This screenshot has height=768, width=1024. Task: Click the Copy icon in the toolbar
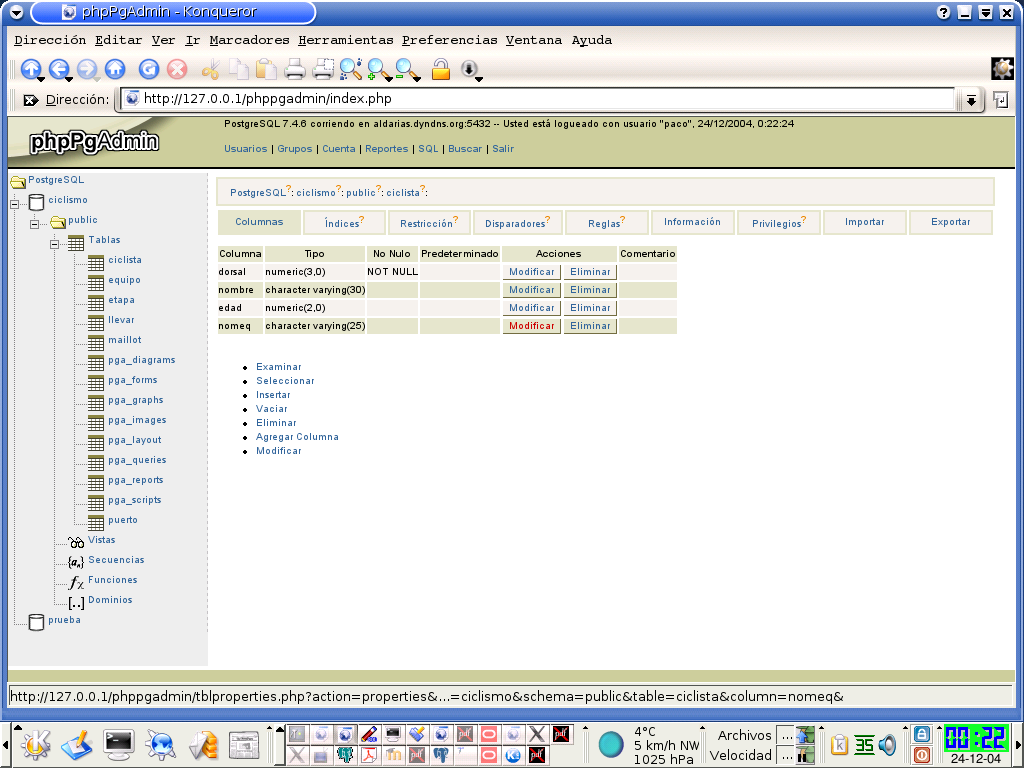tap(239, 69)
